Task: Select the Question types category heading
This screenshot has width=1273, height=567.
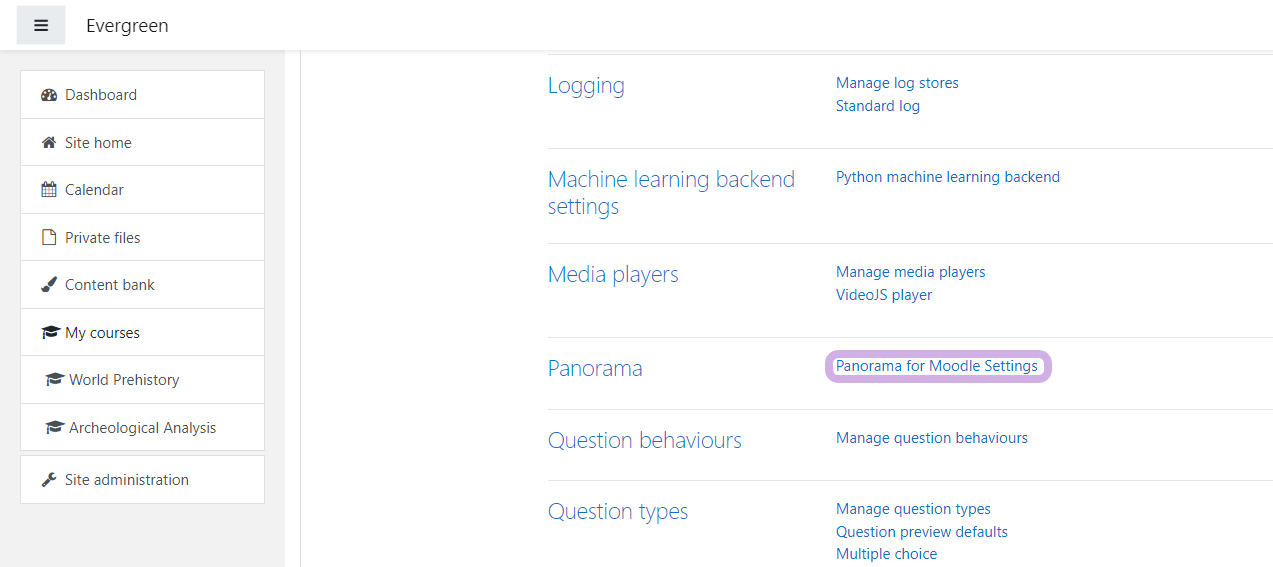Action: [617, 512]
